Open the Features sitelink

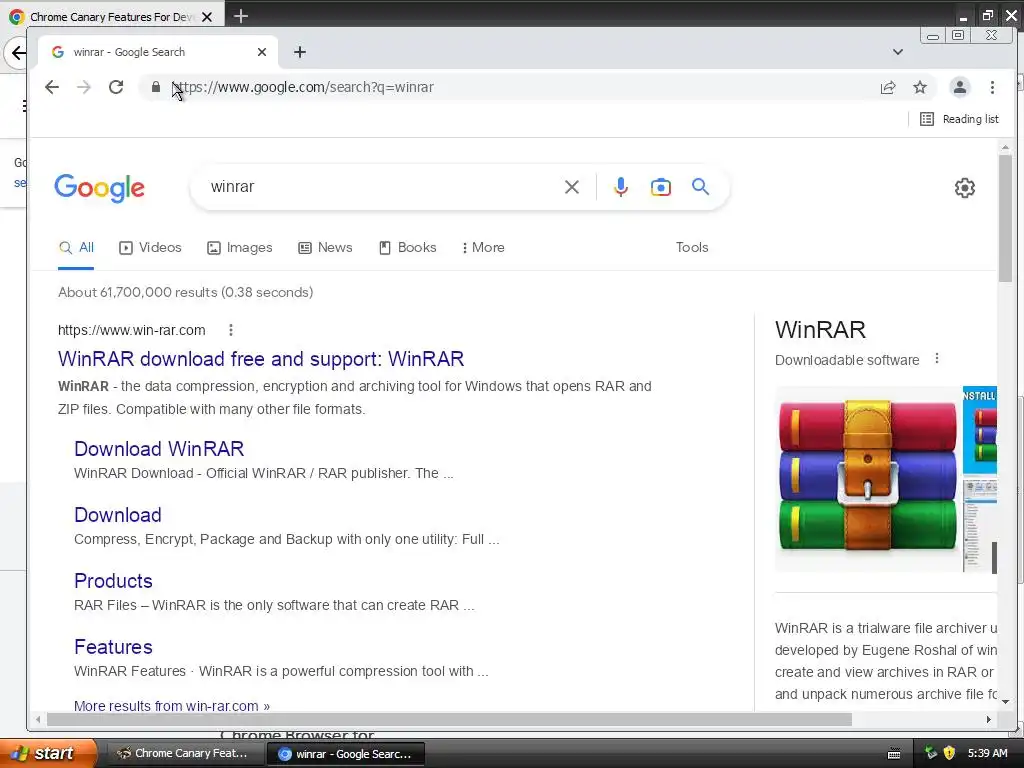click(x=113, y=647)
